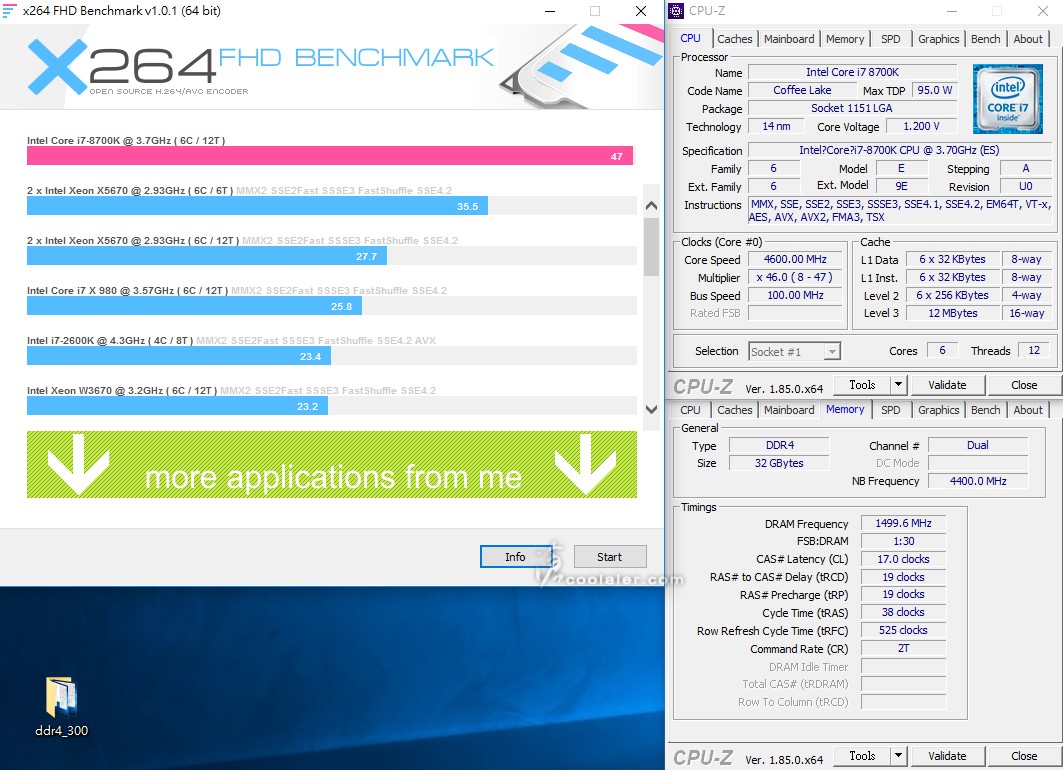Click the Xeon X5670 result bar showing 27.7
This screenshot has height=770, width=1063.
(x=207, y=256)
